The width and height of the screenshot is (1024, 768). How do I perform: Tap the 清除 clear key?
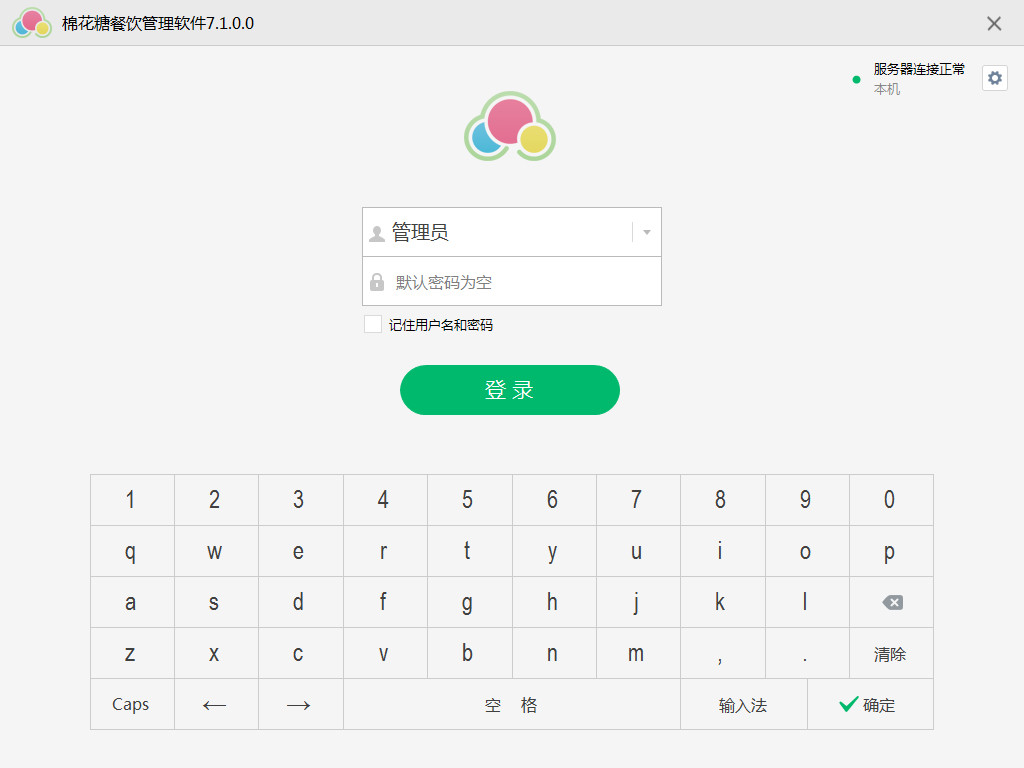click(891, 653)
